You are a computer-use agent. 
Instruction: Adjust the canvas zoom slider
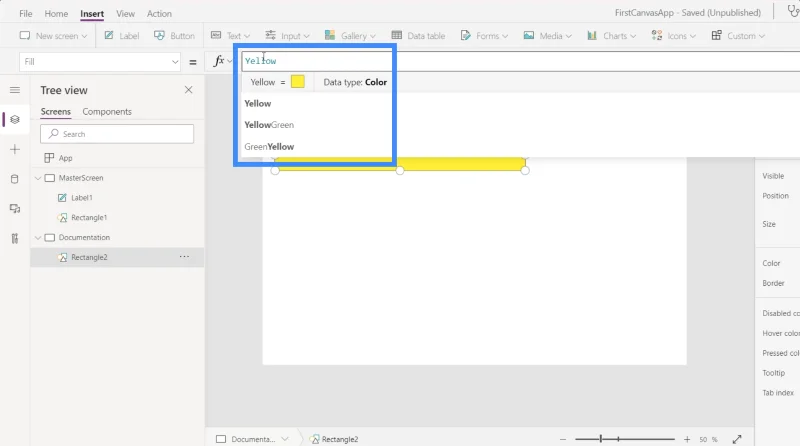624,439
